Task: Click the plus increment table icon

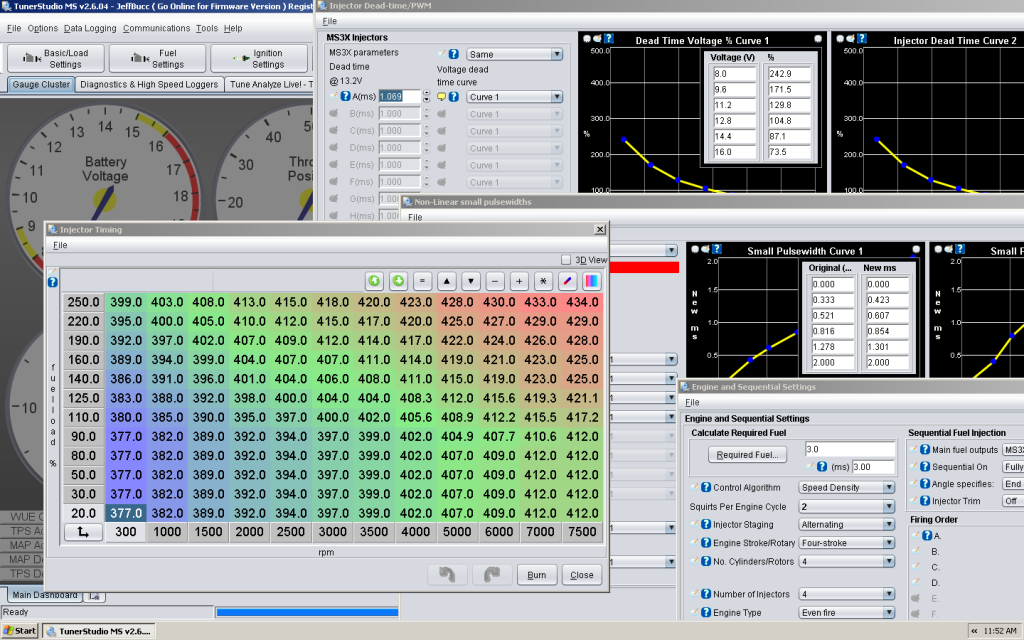Action: pos(519,281)
